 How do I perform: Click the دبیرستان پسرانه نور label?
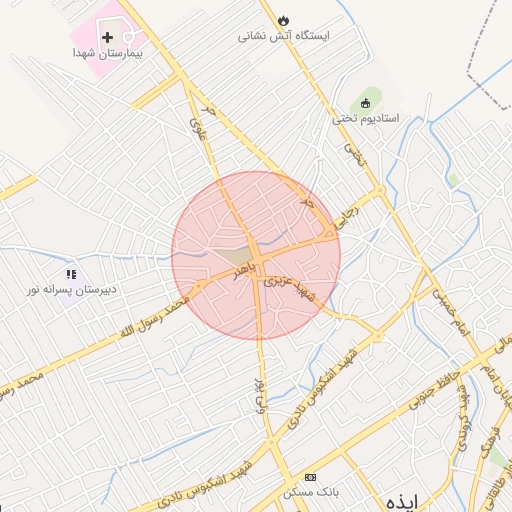tap(72, 289)
